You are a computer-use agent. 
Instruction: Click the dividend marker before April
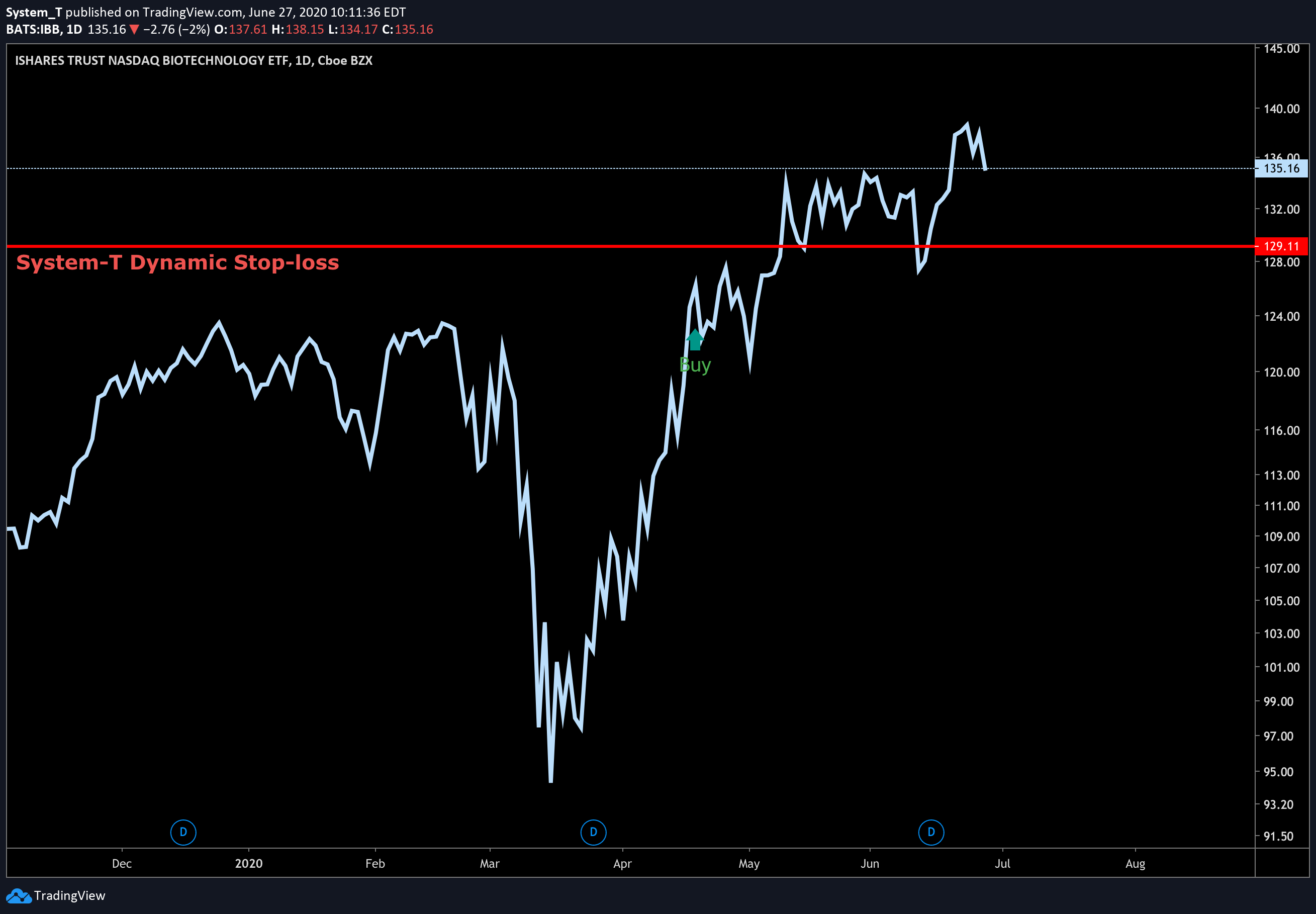coord(593,832)
